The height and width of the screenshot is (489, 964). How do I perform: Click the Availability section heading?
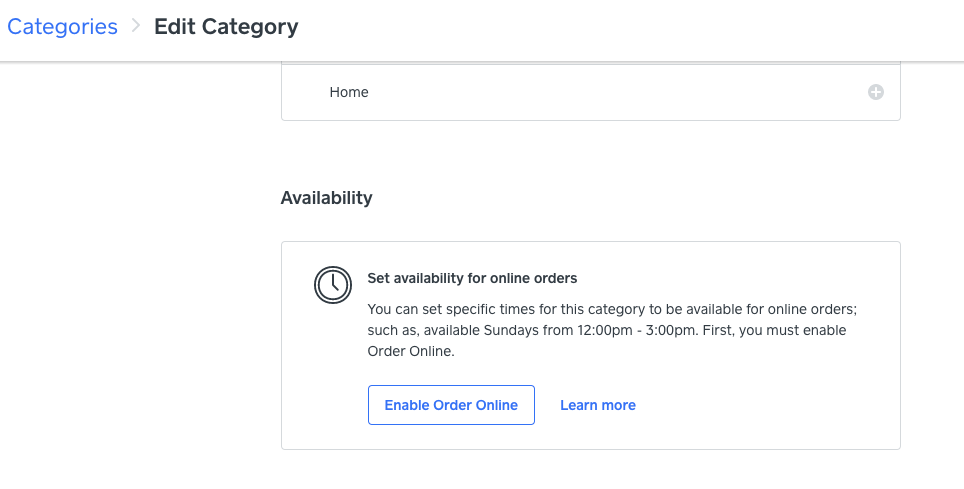[x=326, y=198]
